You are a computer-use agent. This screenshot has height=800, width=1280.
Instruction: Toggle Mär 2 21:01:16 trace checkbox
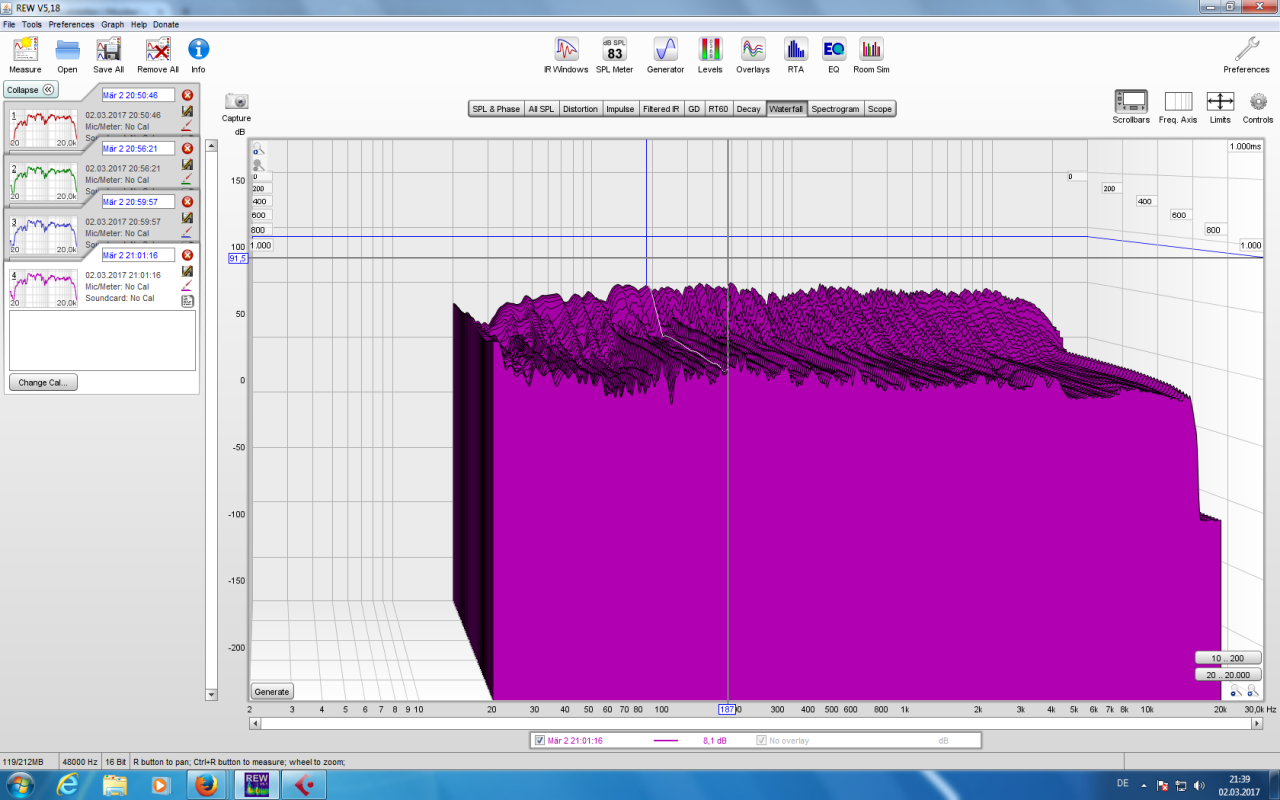[x=540, y=741]
